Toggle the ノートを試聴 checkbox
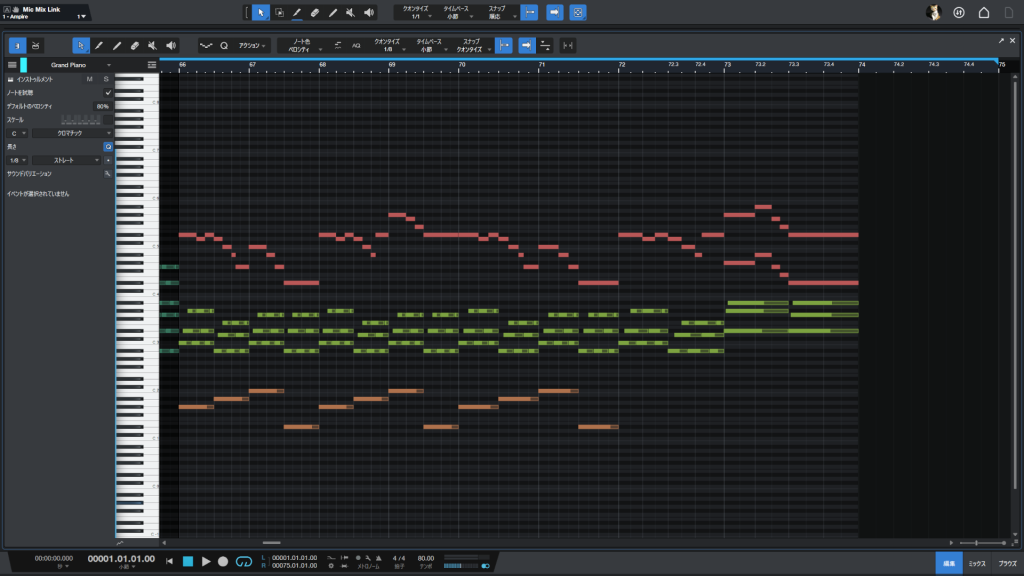1024x576 pixels. [108, 92]
